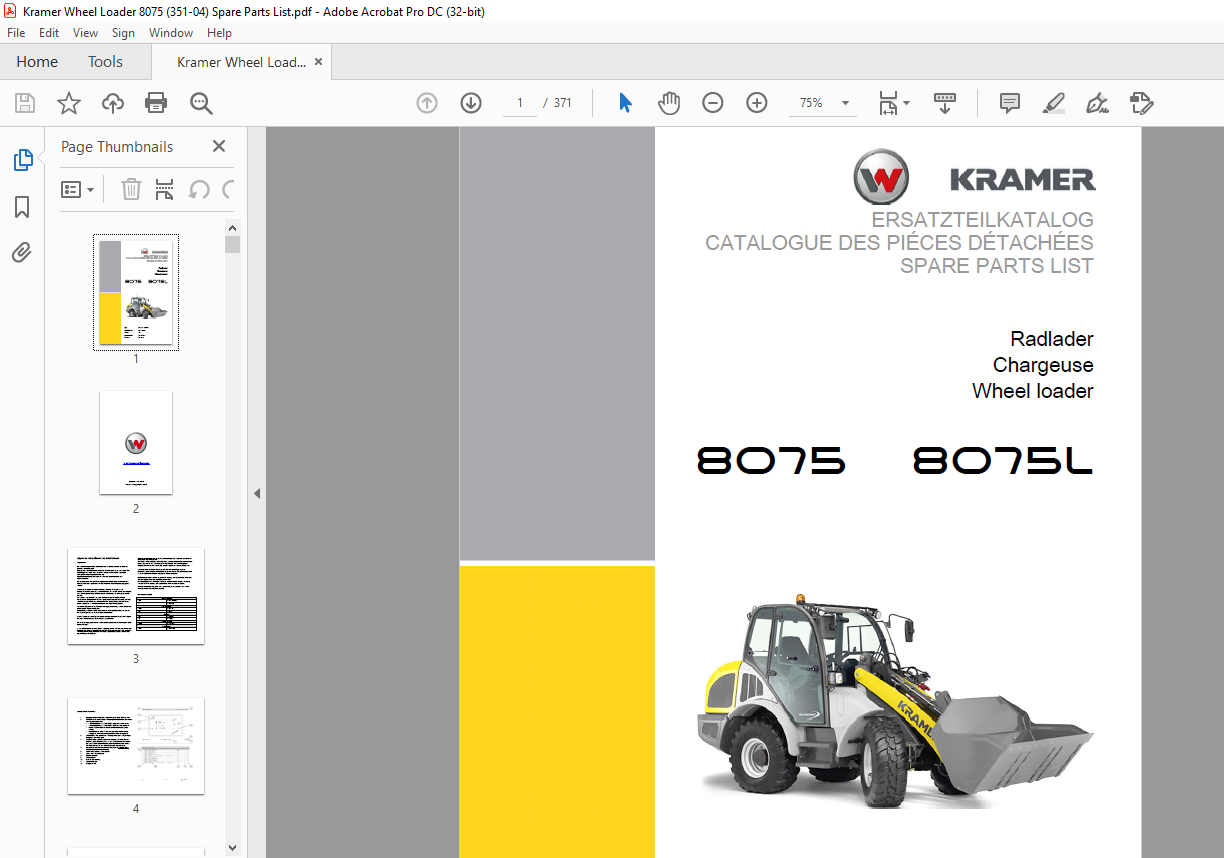This screenshot has height=858, width=1224.
Task: Click the 'Radlader' text
Action: pos(1052,339)
